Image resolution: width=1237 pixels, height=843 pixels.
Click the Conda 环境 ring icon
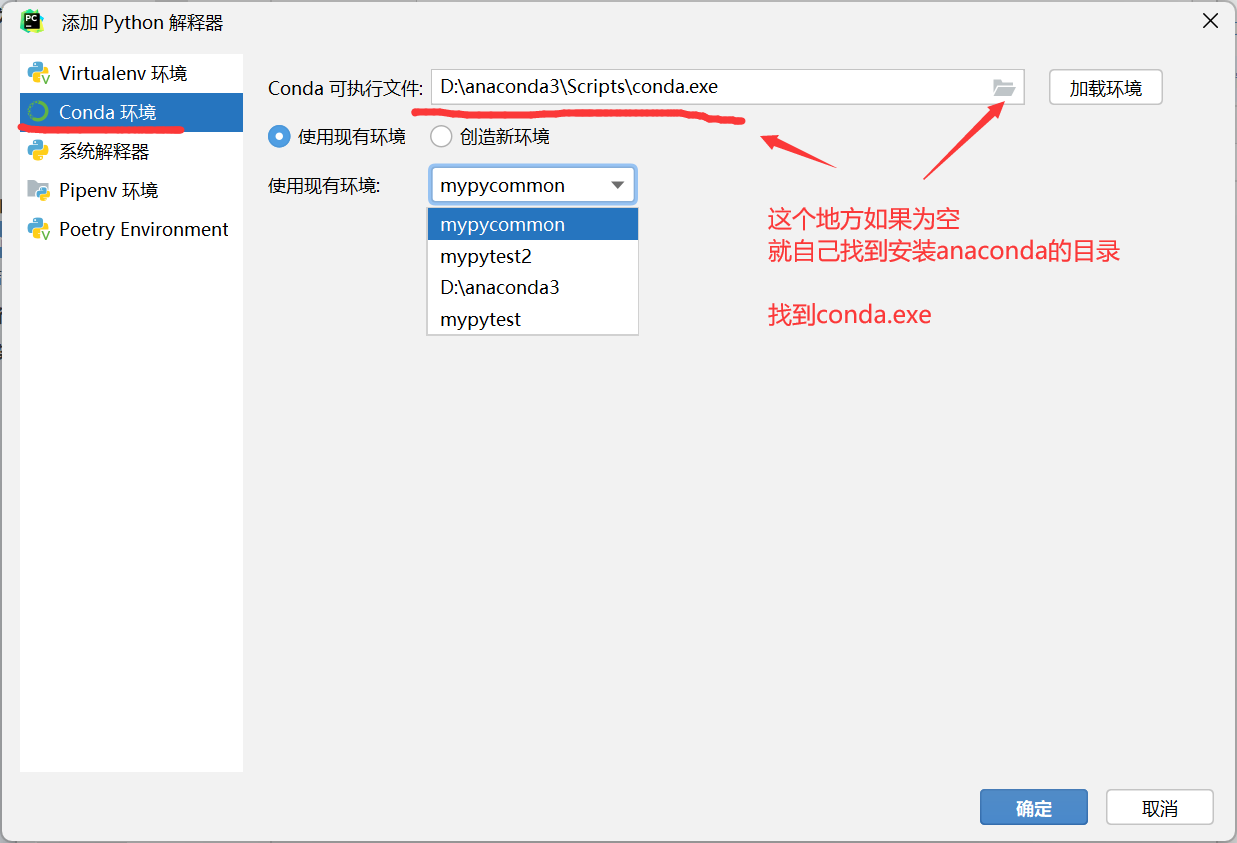[39, 112]
